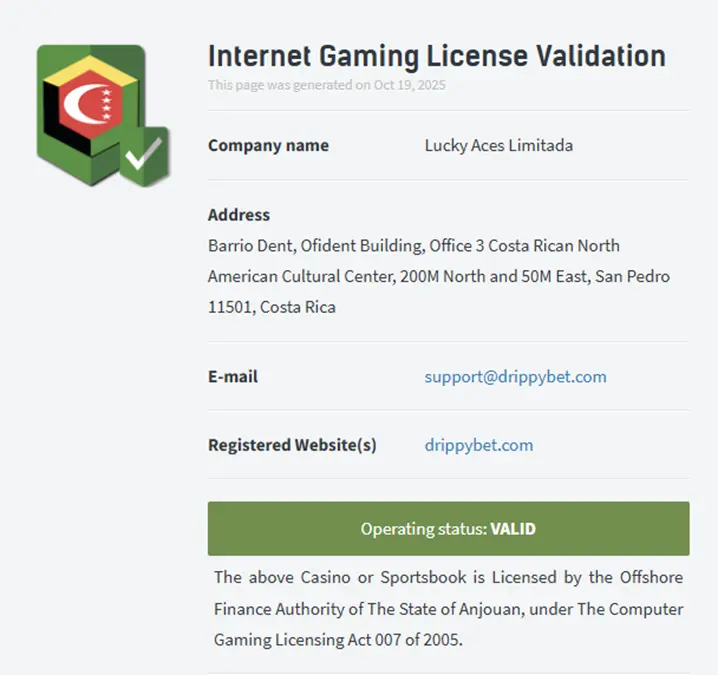Click the E-mail field label
Screen dimensions: 718x675
233,377
